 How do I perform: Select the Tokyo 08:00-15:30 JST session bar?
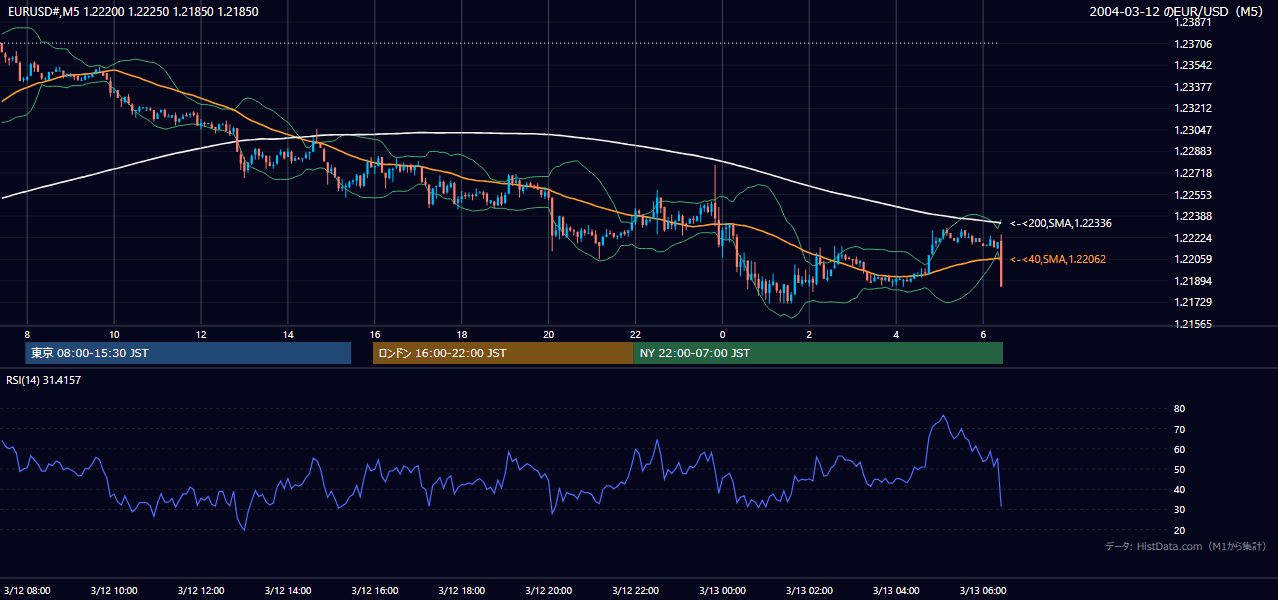click(188, 353)
